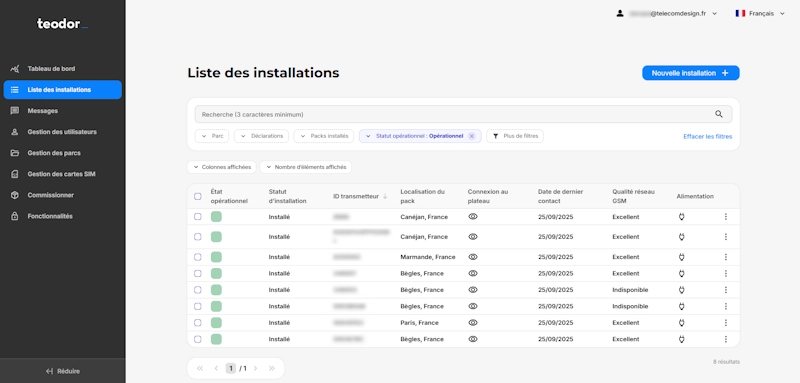Expand the Parc filter dropdown
This screenshot has height=383, width=800.
click(x=212, y=136)
